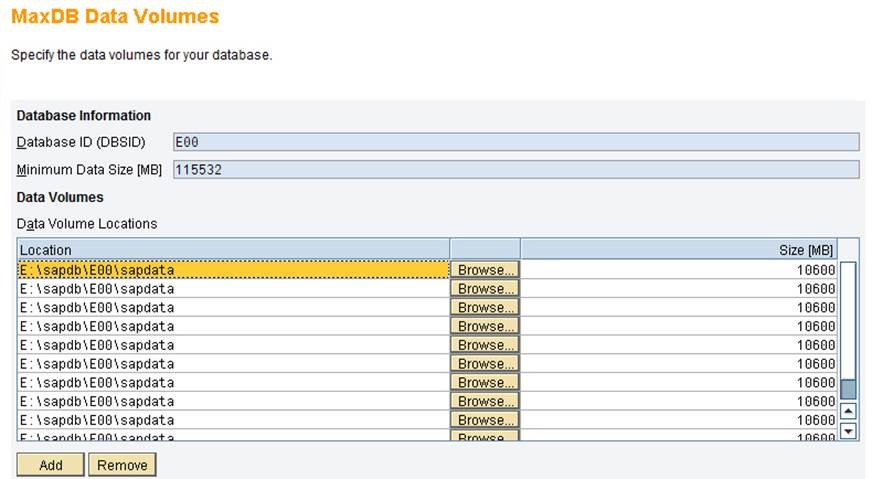Click the Remove button
The image size is (872, 479).
click(122, 465)
